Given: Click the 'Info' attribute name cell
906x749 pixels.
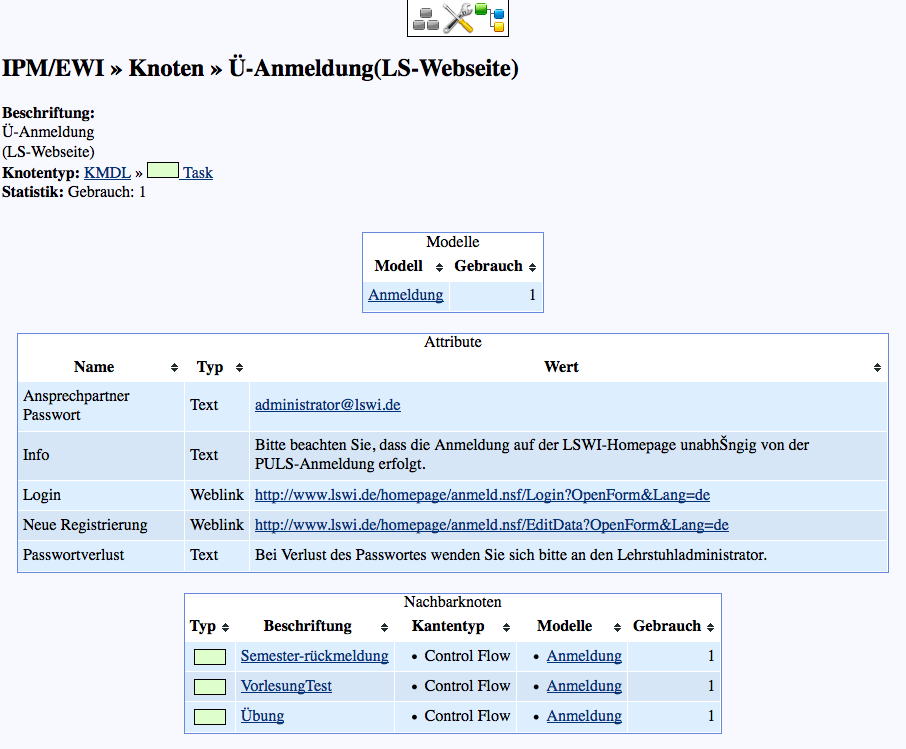Looking at the screenshot, I should click(101, 455).
